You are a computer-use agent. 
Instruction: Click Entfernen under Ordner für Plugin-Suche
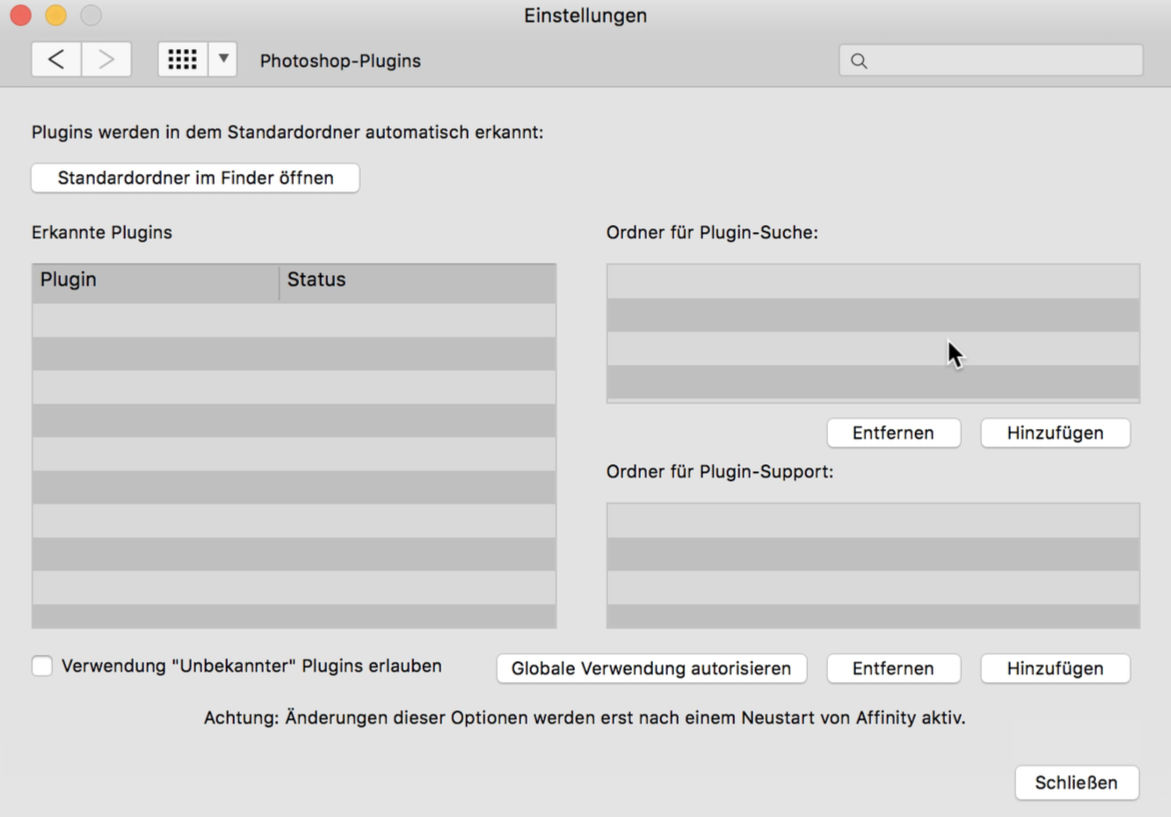coord(893,433)
